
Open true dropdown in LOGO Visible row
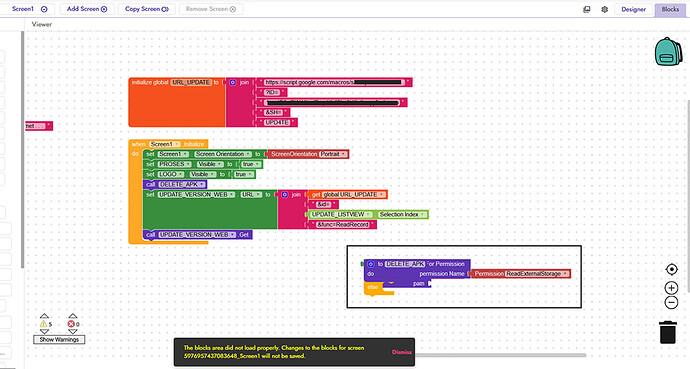(243, 174)
